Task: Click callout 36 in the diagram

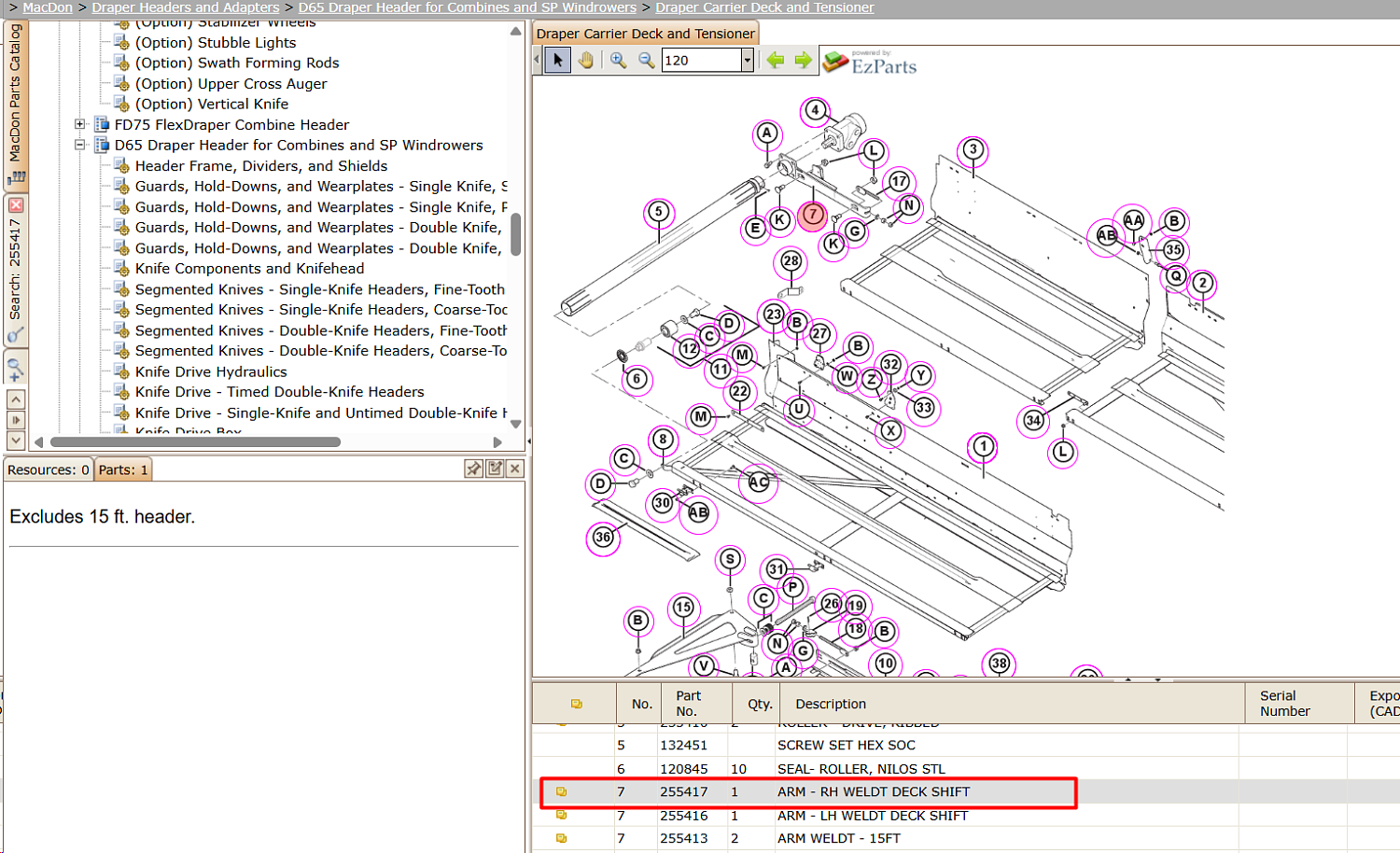Action: point(603,538)
